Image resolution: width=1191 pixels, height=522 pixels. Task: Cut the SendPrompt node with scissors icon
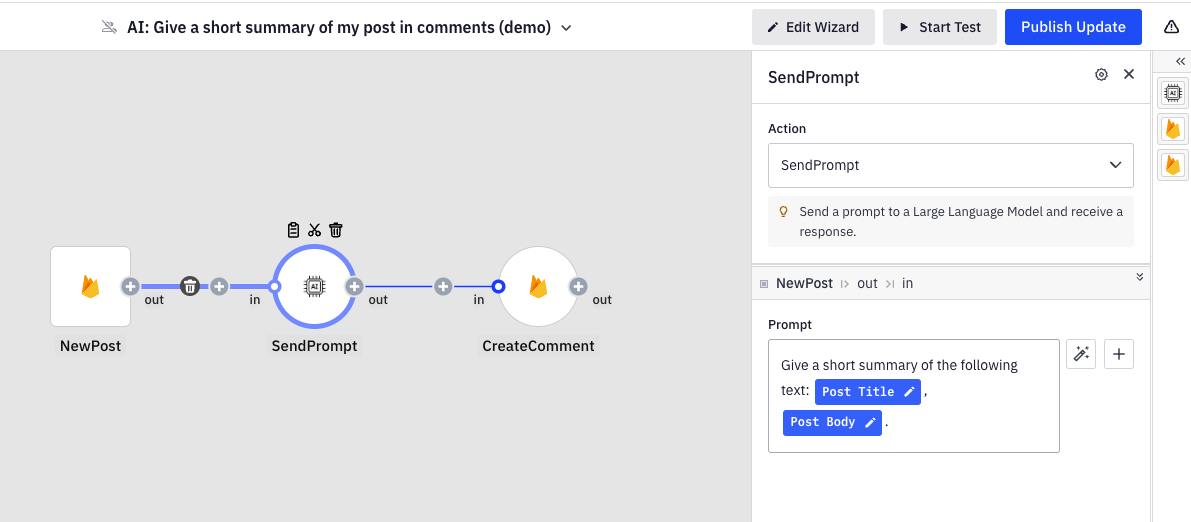[314, 230]
